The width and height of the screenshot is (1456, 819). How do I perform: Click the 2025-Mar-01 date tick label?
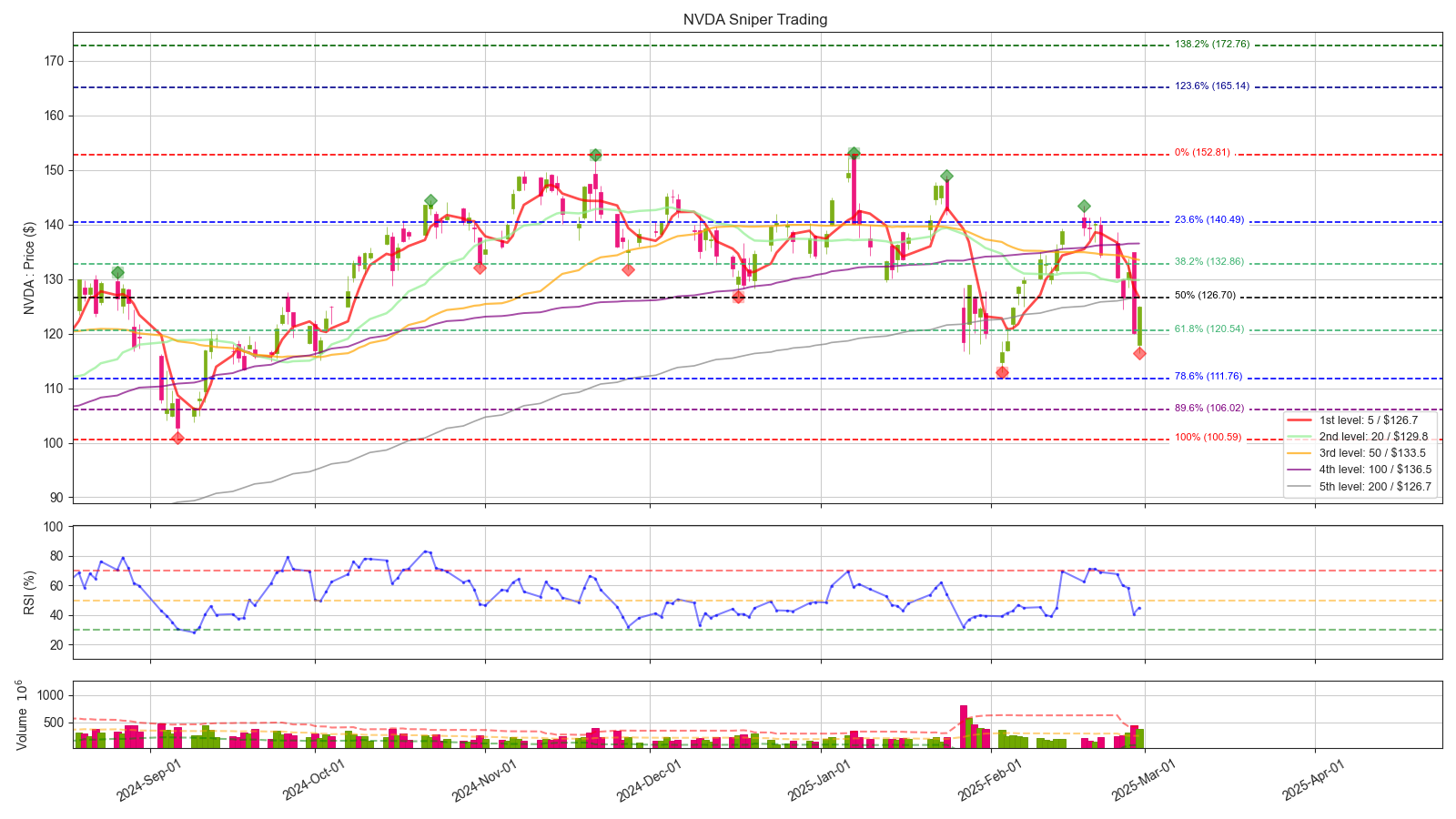click(1144, 781)
